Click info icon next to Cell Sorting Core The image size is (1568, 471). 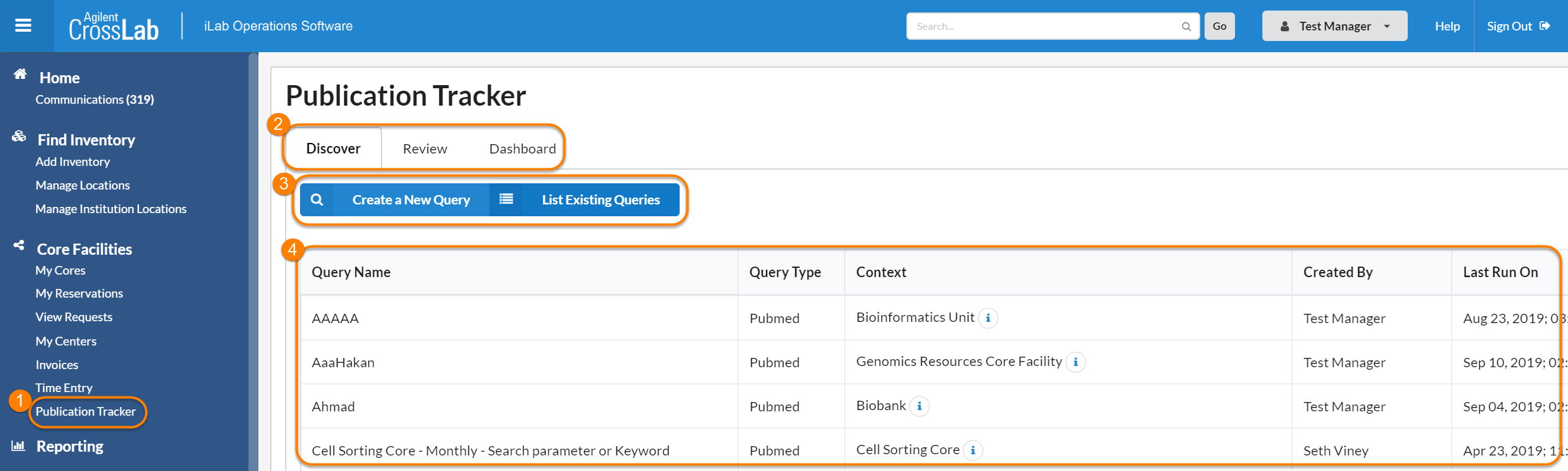(x=973, y=450)
